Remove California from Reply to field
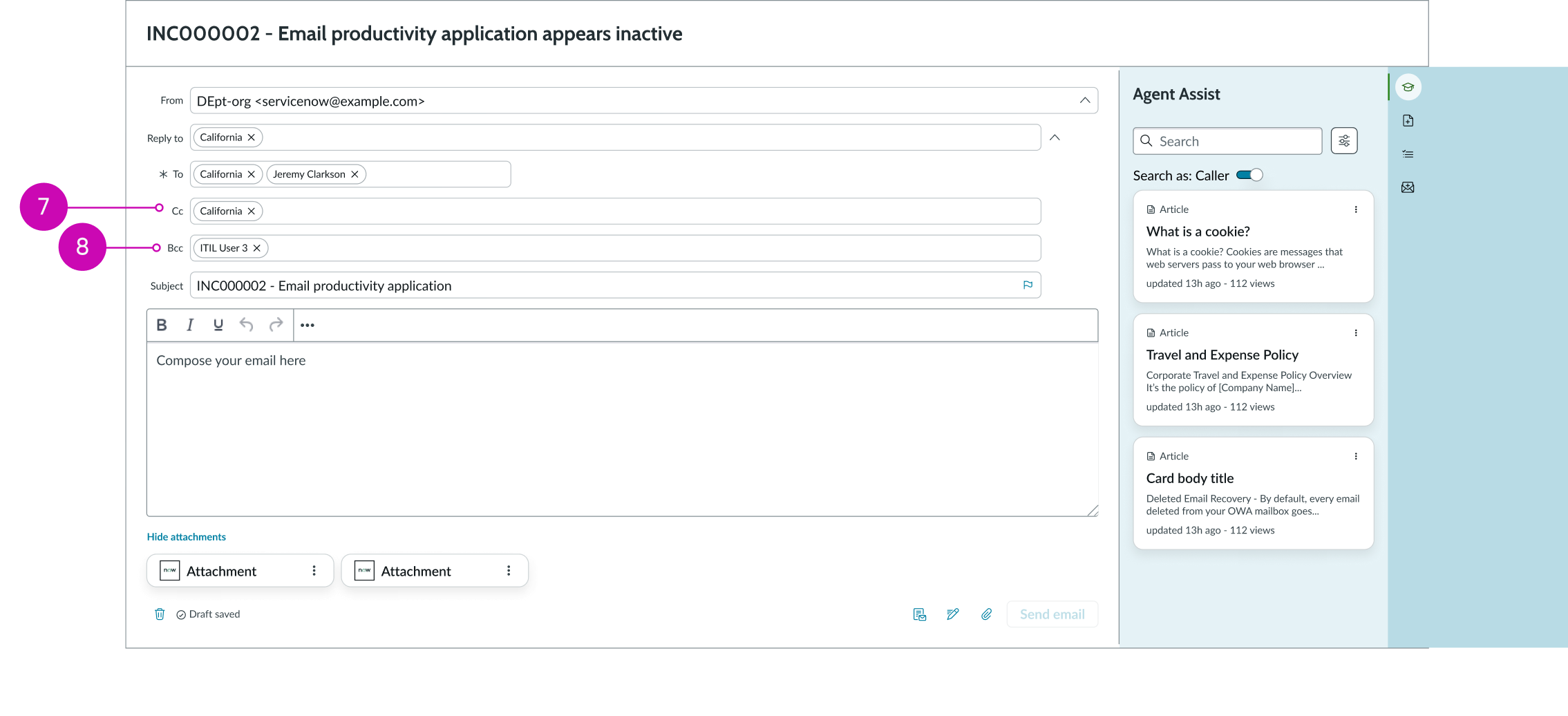Screen dimensions: 1568x716 (252, 138)
